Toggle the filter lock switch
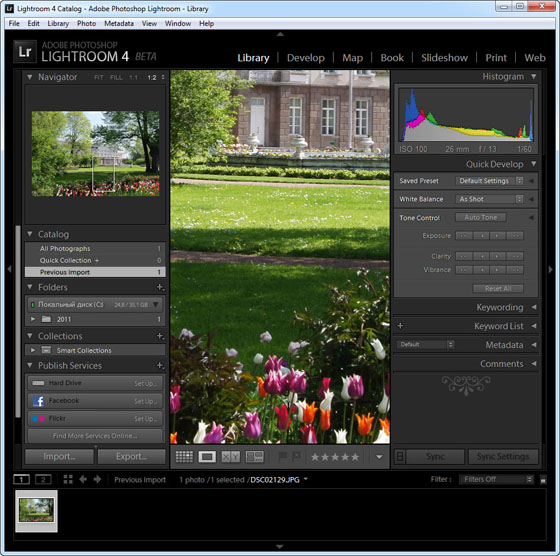560x556 pixels. click(543, 480)
